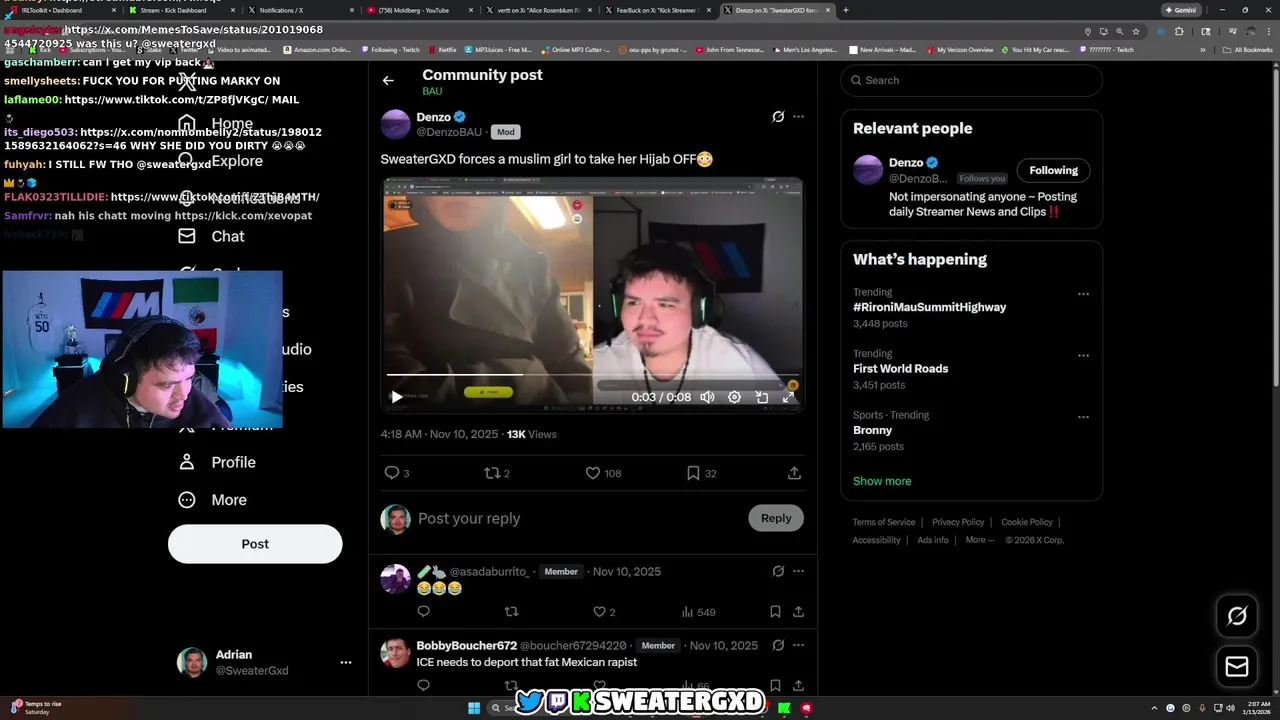
Task: Mute the video with the speaker icon
Action: pos(707,397)
